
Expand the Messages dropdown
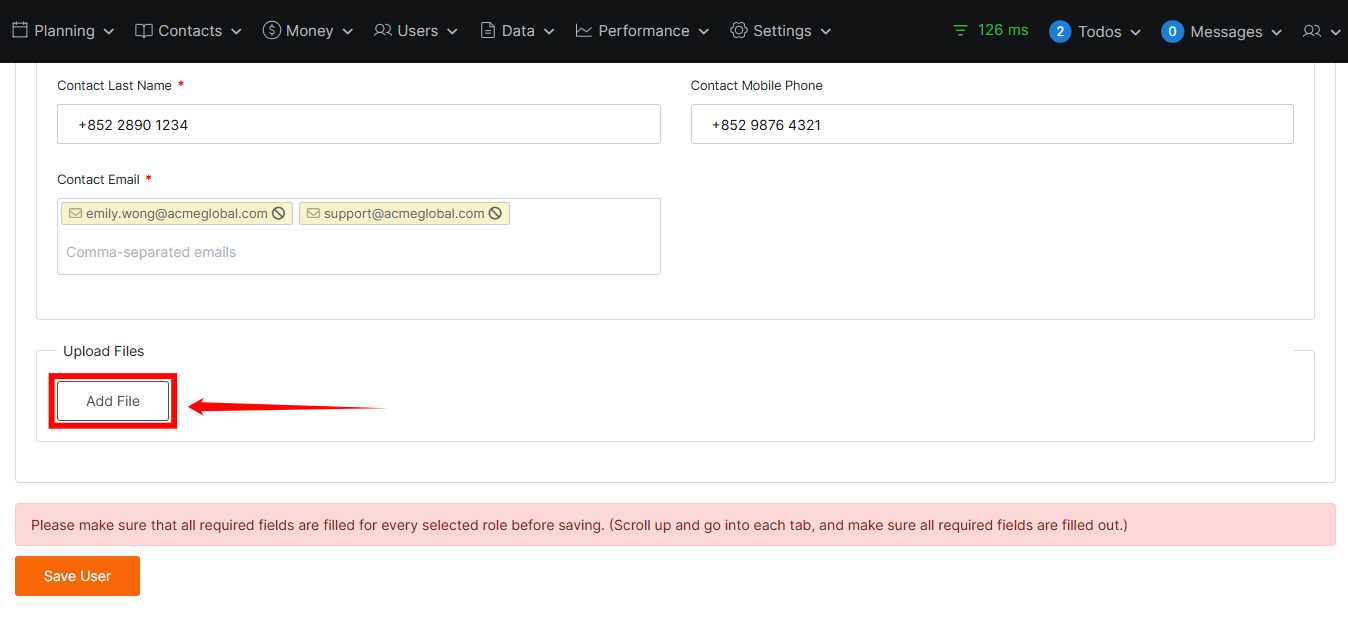(1276, 32)
